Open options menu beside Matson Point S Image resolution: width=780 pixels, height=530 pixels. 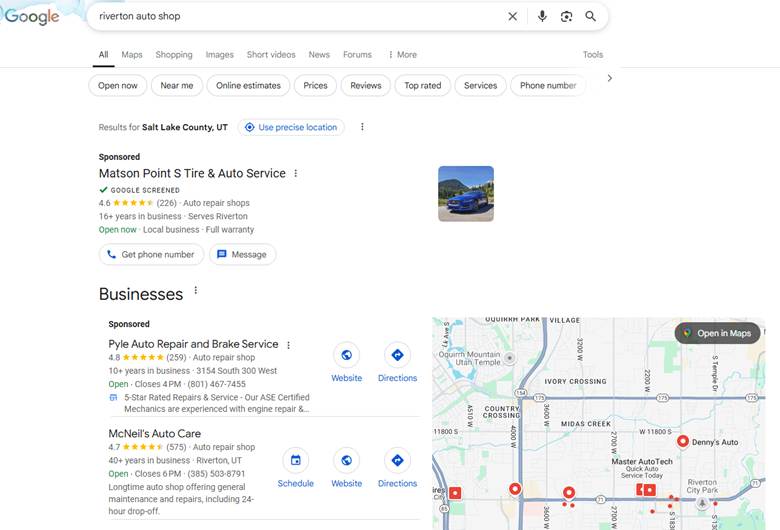click(296, 173)
